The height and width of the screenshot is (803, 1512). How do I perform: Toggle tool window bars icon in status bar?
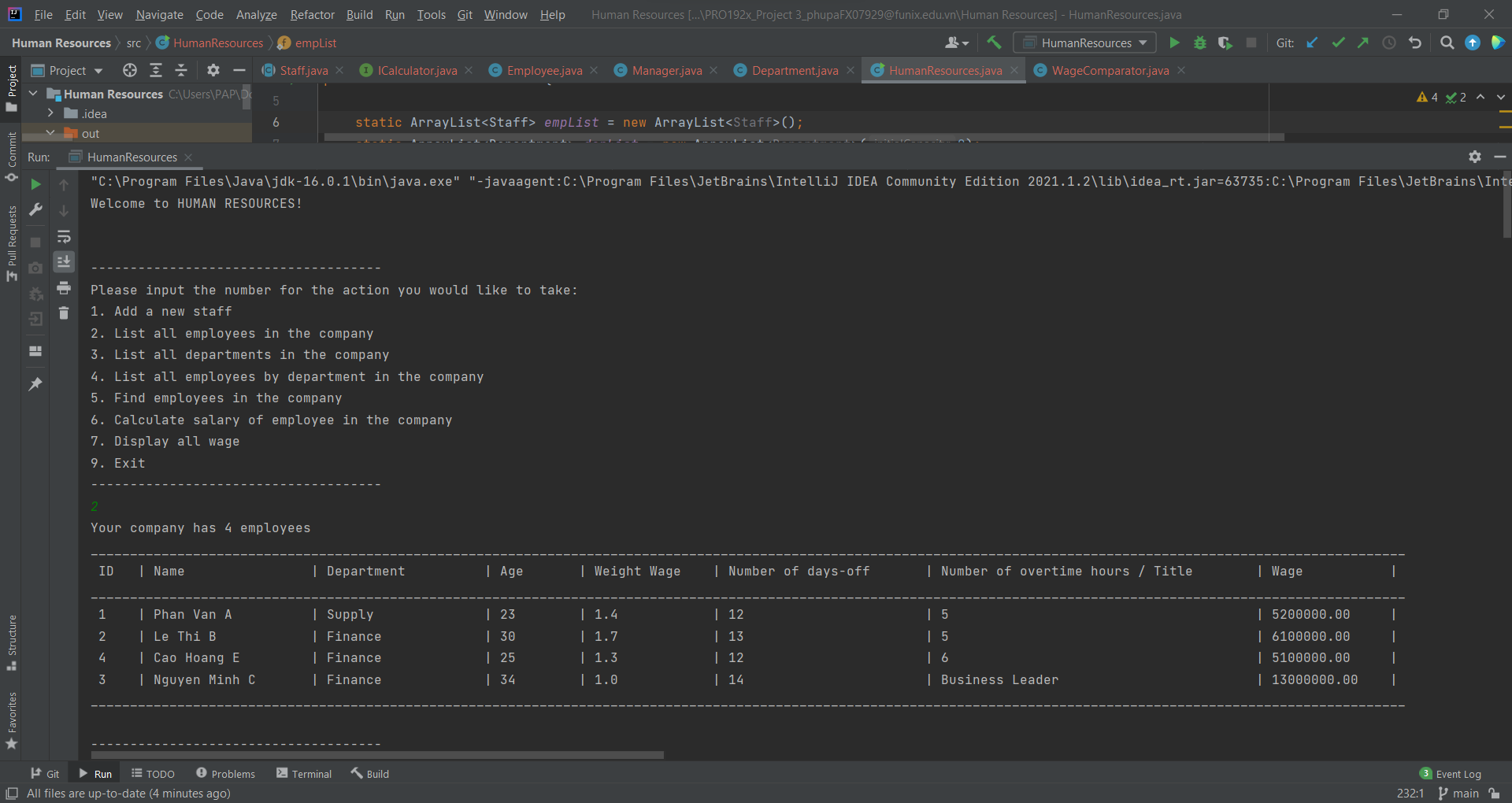click(x=12, y=794)
